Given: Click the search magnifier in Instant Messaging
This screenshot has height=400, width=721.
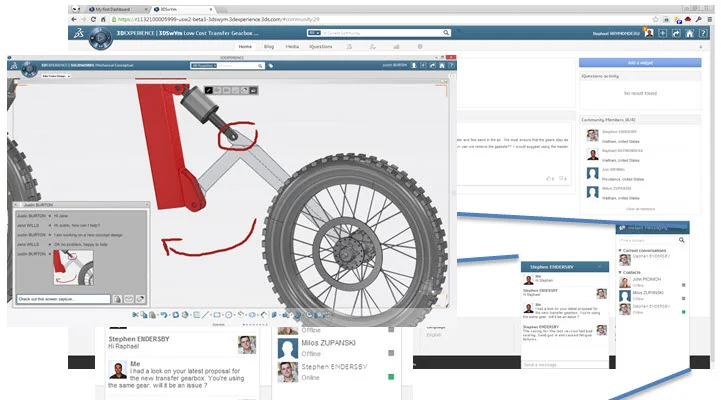Looking at the screenshot, I should tap(682, 241).
